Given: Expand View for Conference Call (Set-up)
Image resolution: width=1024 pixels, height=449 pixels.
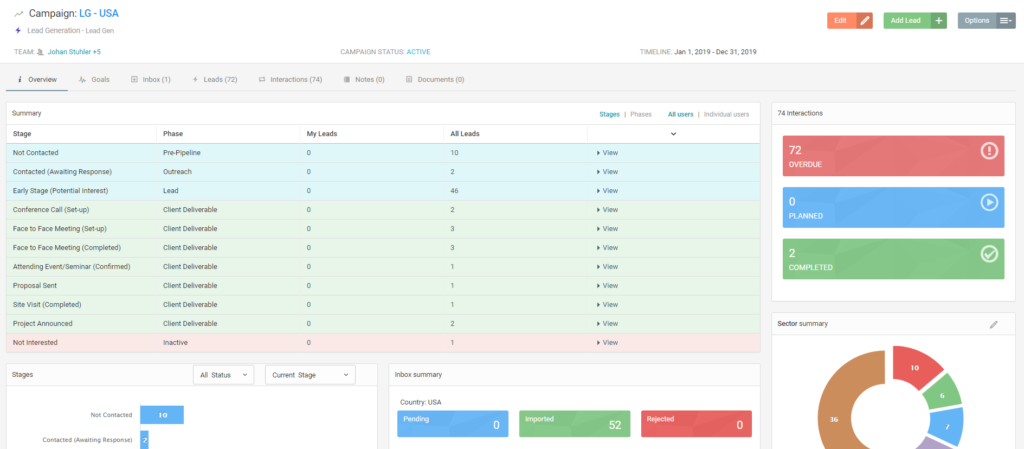Looking at the screenshot, I should click(x=607, y=209).
